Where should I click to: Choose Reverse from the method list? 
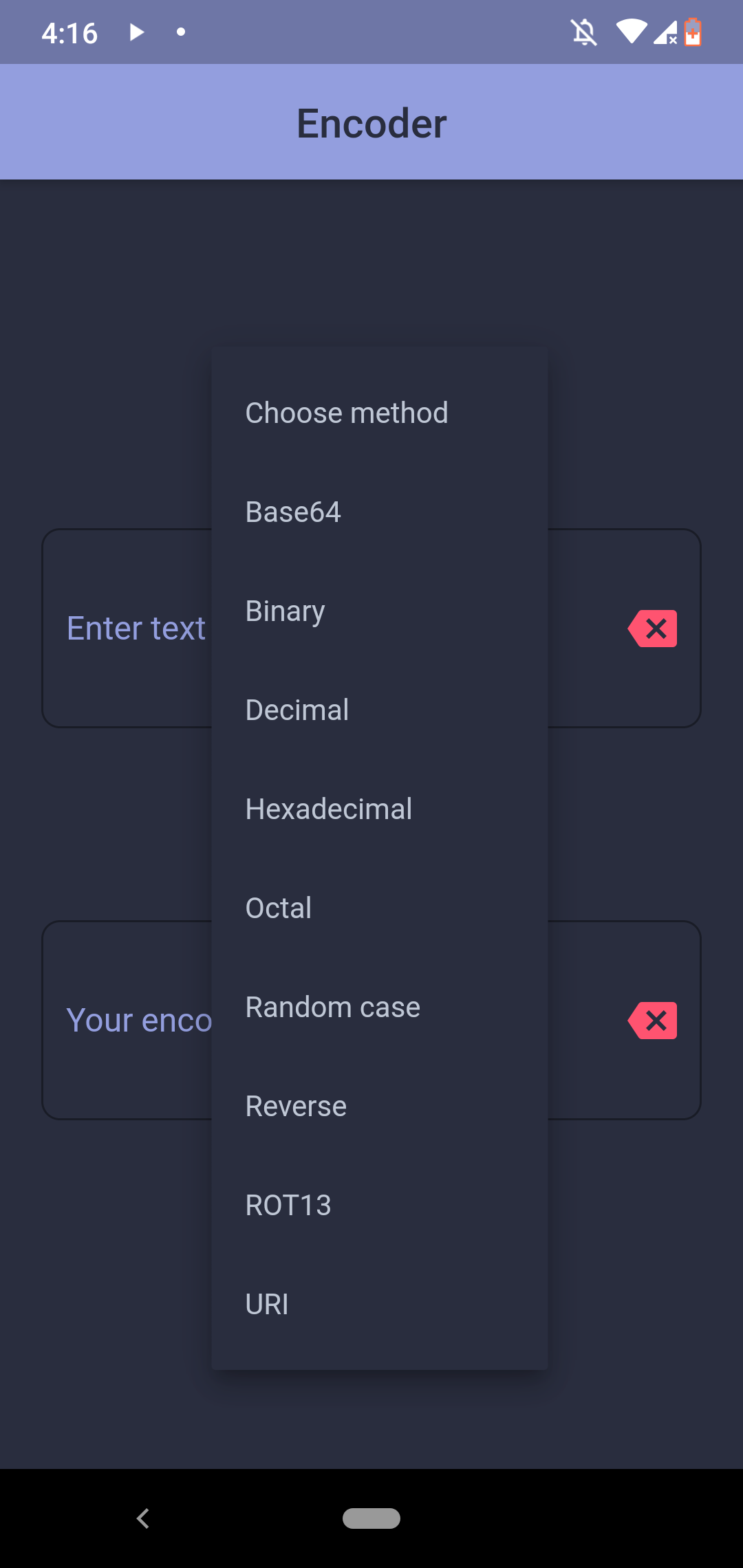[x=296, y=1107]
